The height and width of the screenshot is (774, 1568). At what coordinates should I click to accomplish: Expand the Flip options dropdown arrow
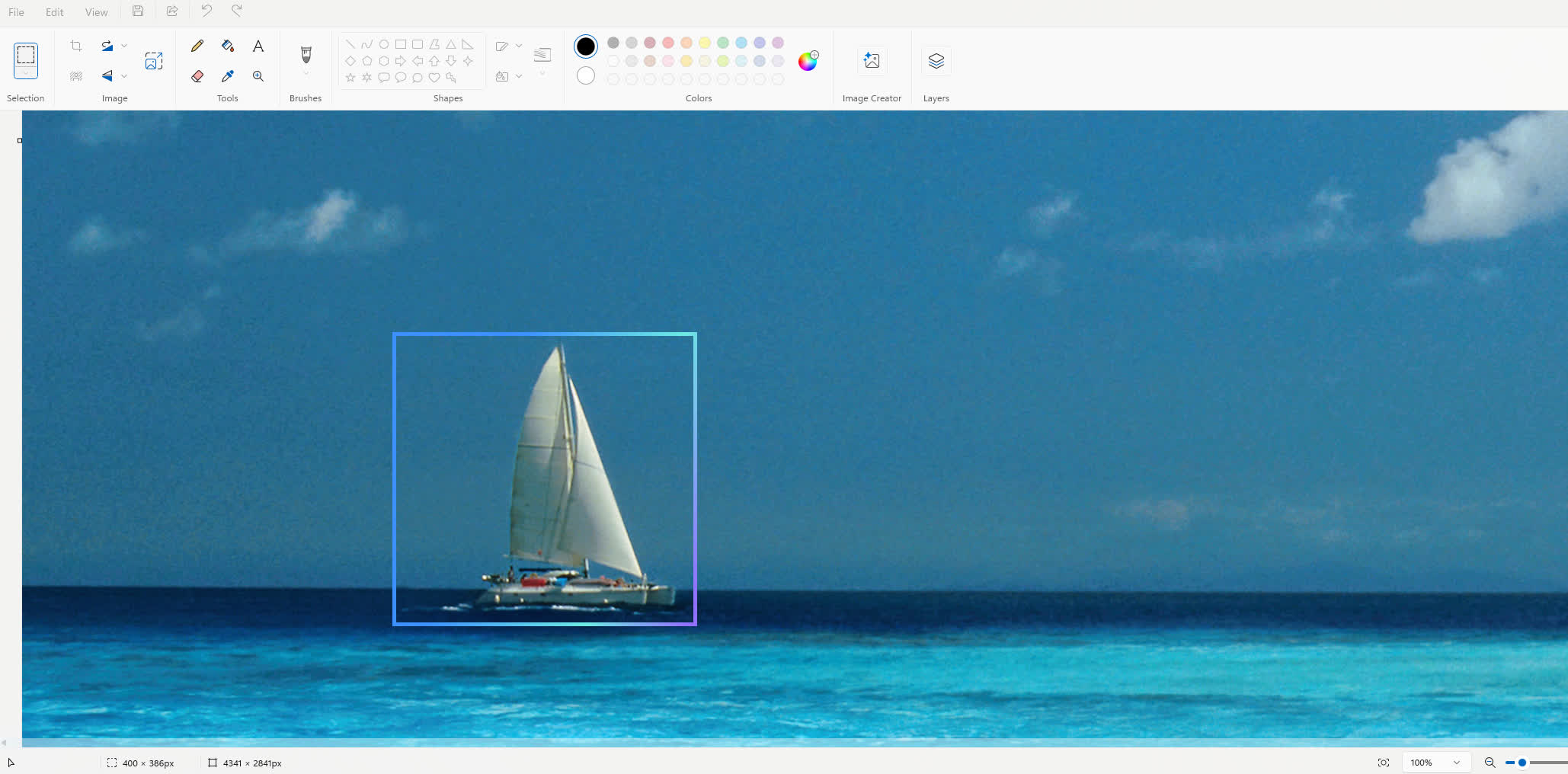(x=124, y=76)
